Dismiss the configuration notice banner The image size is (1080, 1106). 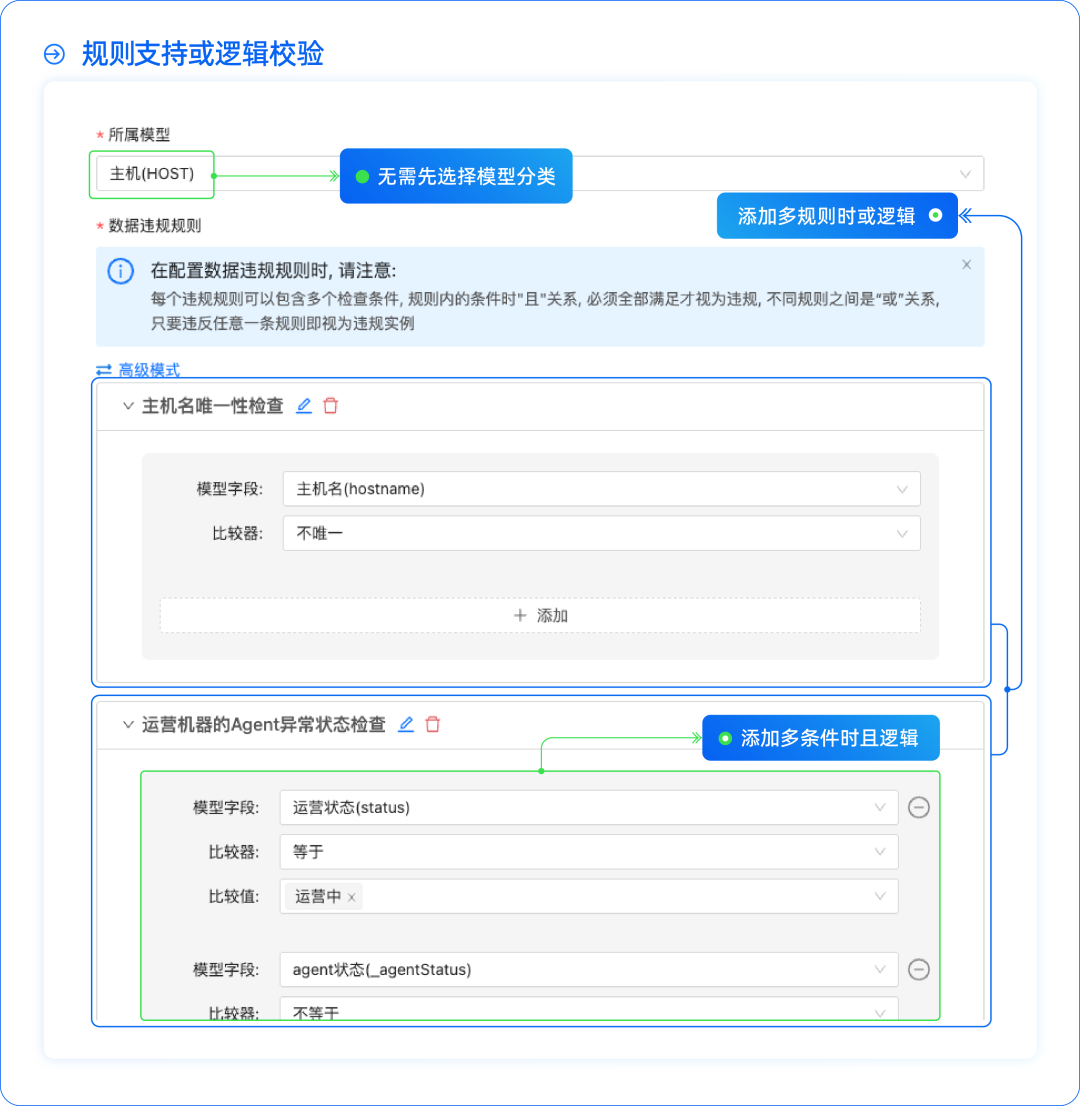[966, 264]
